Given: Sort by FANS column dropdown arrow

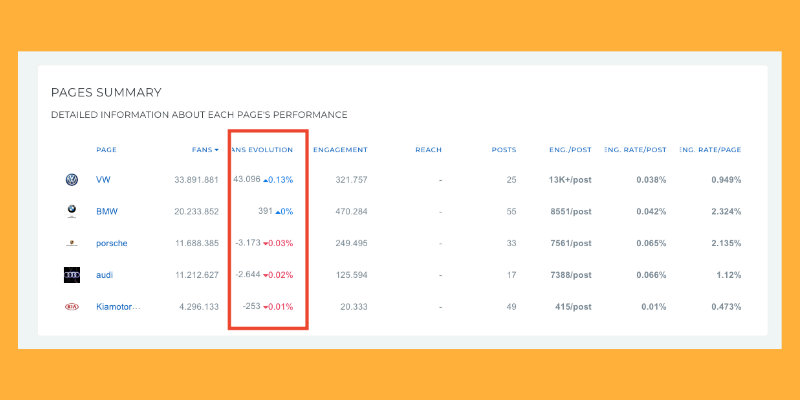Looking at the screenshot, I should pos(216,150).
